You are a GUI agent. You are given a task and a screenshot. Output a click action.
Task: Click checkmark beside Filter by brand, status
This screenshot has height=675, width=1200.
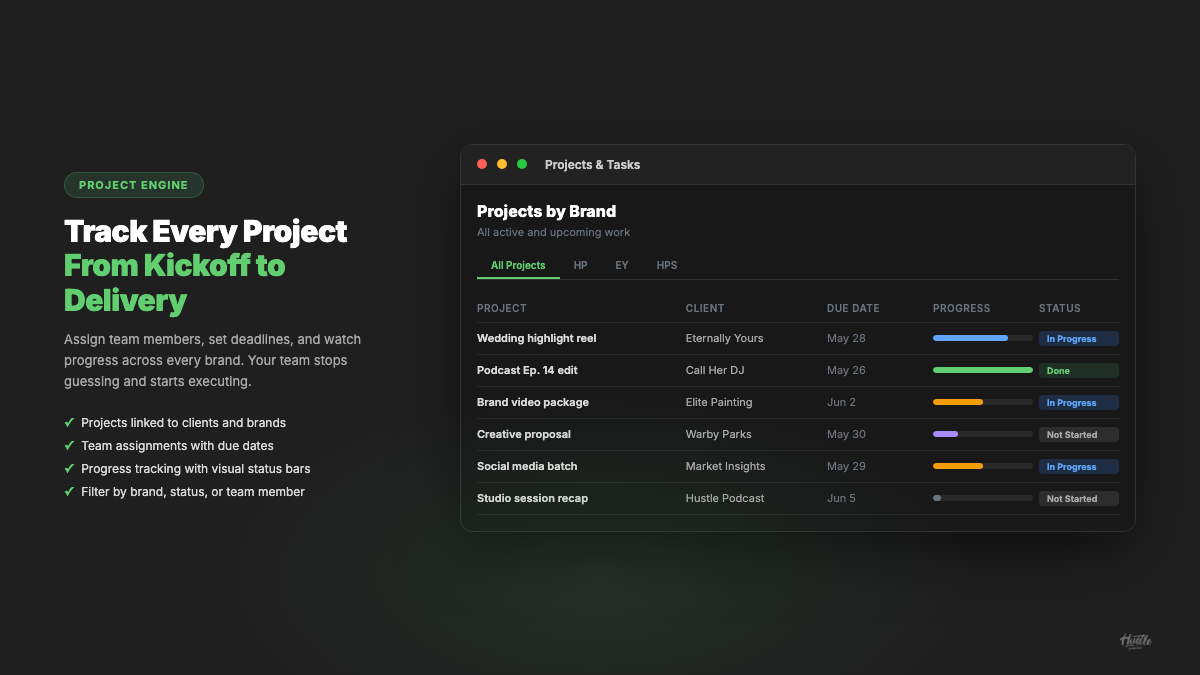[x=69, y=491]
